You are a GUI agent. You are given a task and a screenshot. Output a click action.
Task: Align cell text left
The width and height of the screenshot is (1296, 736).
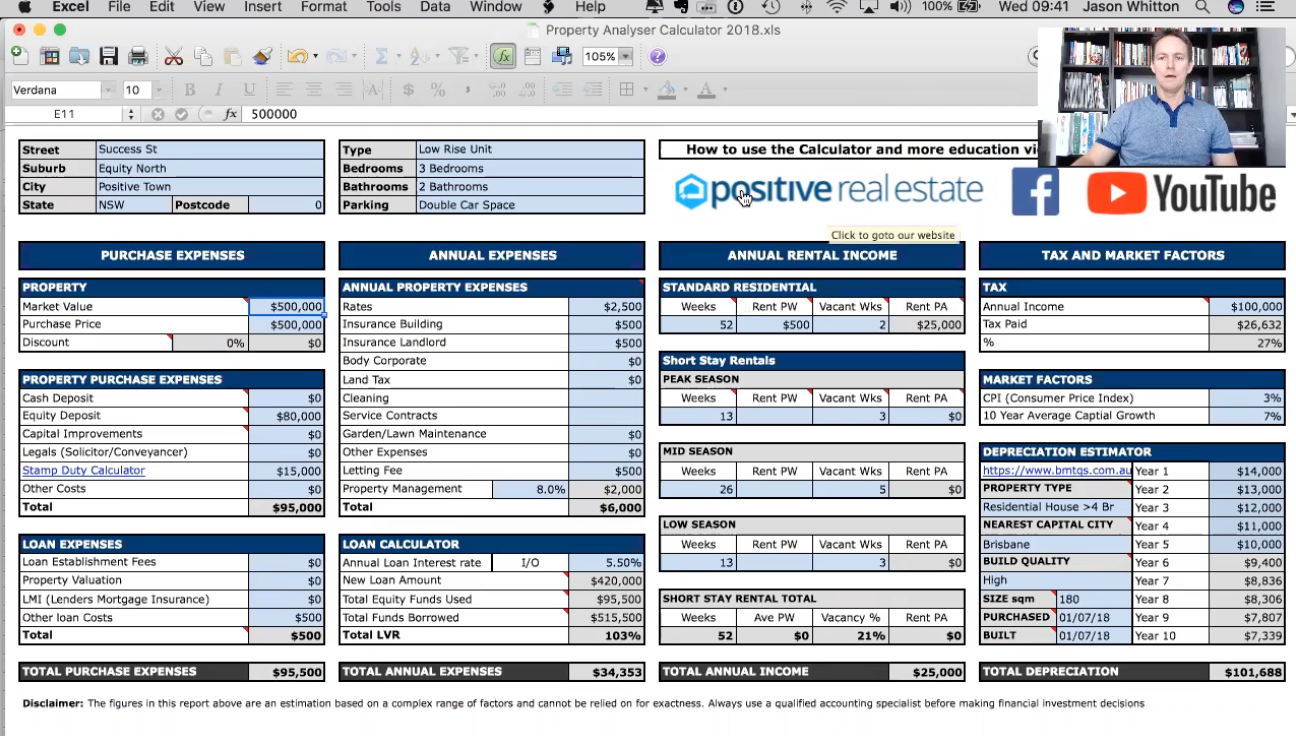coord(285,90)
